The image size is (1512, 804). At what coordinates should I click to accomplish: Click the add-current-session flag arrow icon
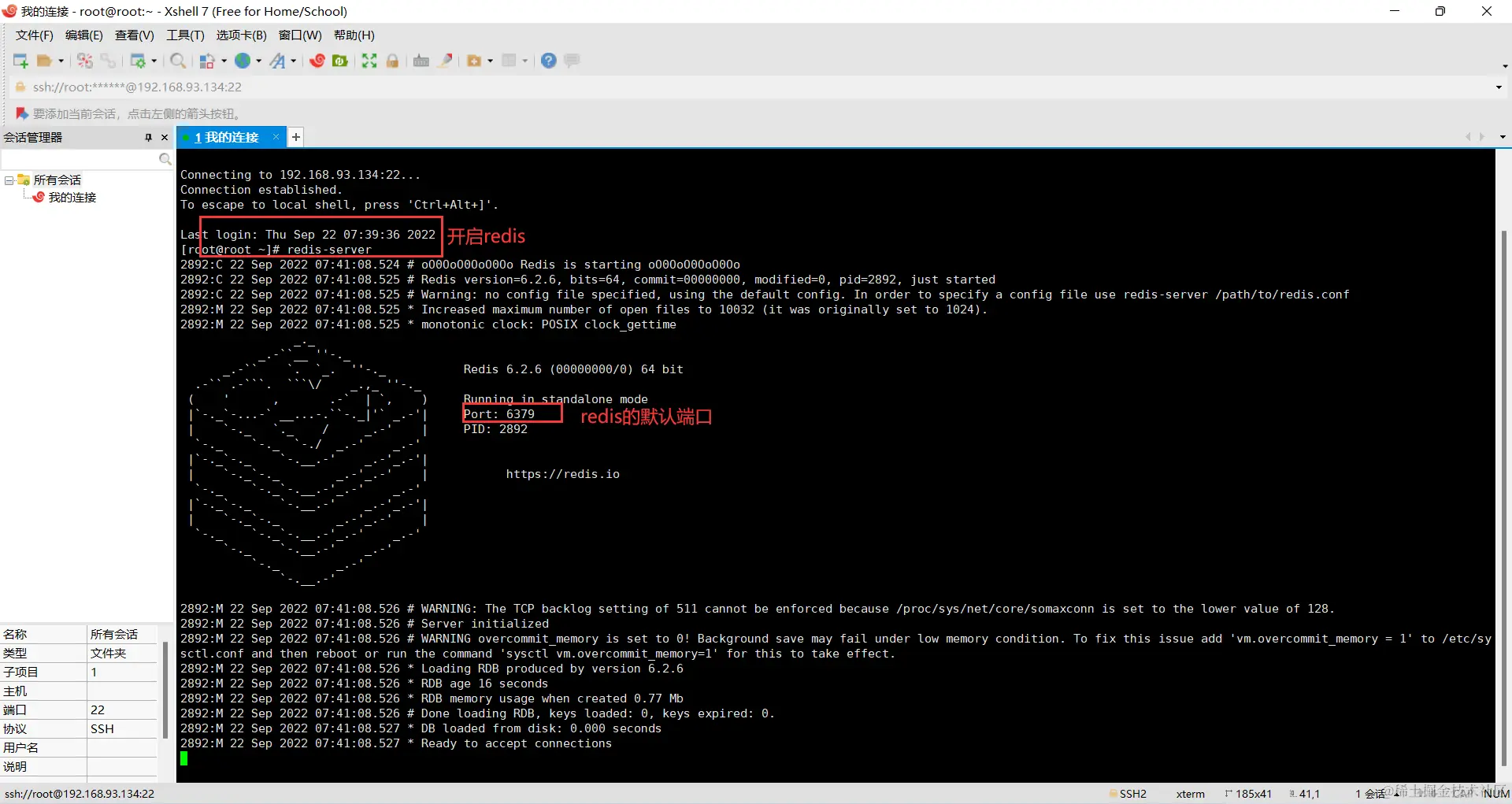coord(22,113)
